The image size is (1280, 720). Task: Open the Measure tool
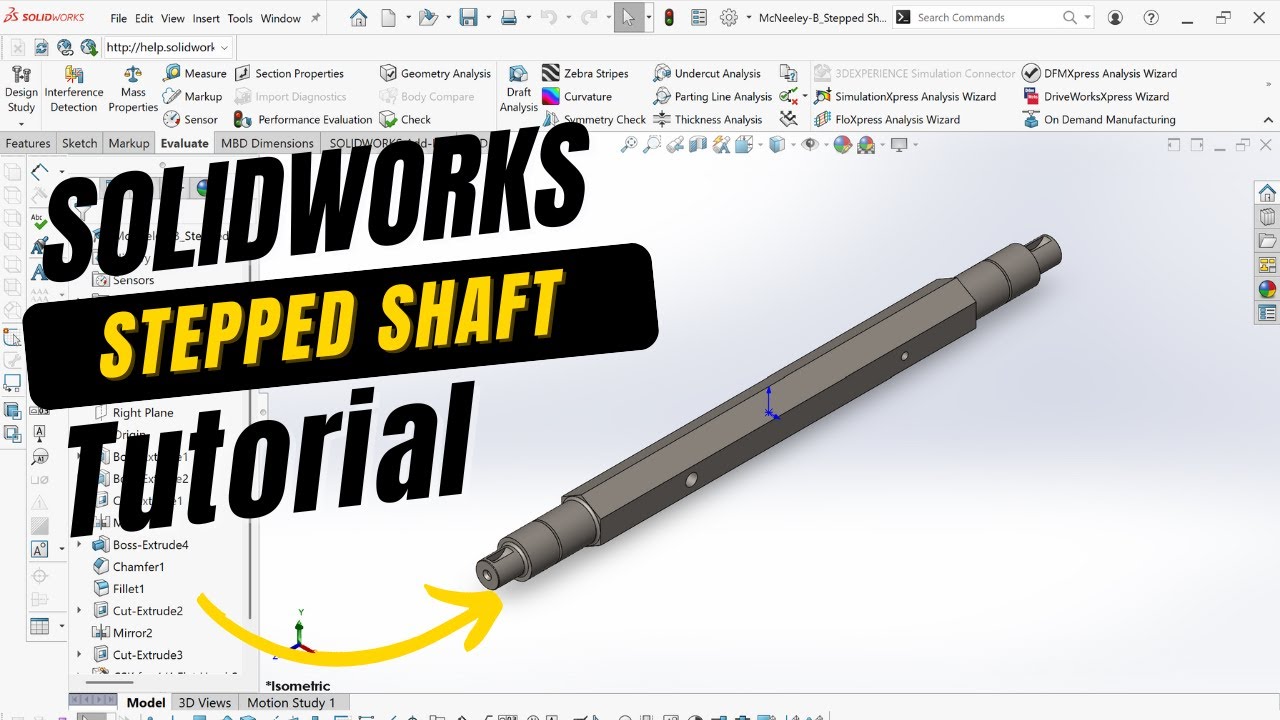[x=195, y=73]
